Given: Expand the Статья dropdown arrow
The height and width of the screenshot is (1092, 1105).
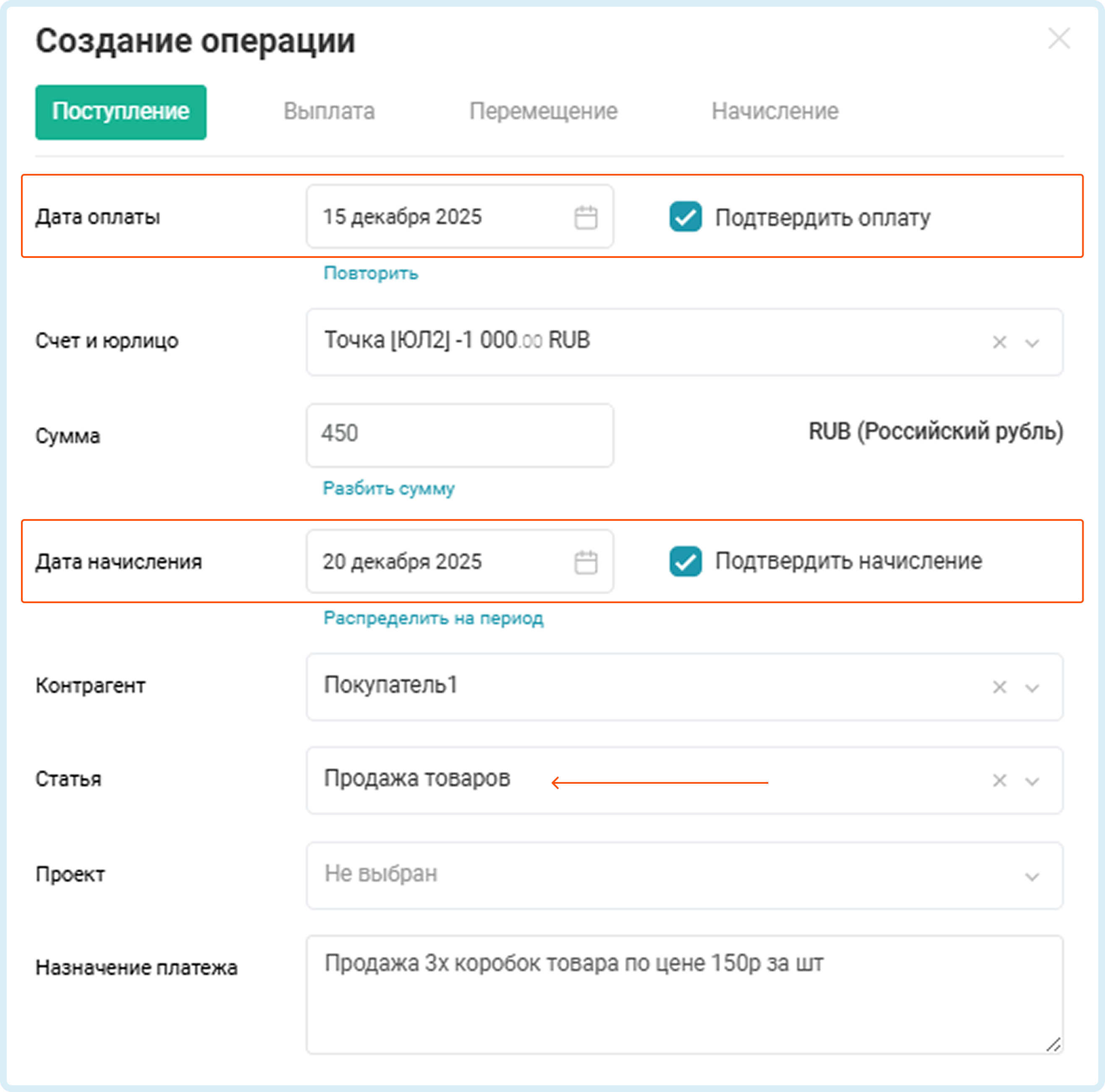Looking at the screenshot, I should pos(1032,781).
